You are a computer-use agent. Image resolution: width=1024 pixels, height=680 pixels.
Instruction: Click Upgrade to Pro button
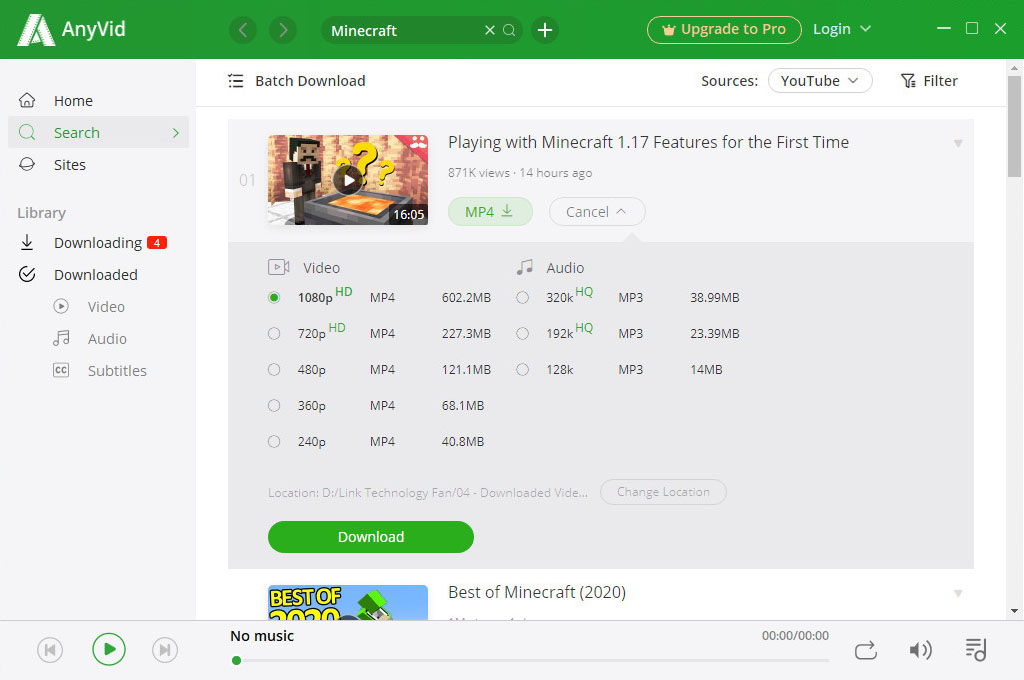point(724,30)
